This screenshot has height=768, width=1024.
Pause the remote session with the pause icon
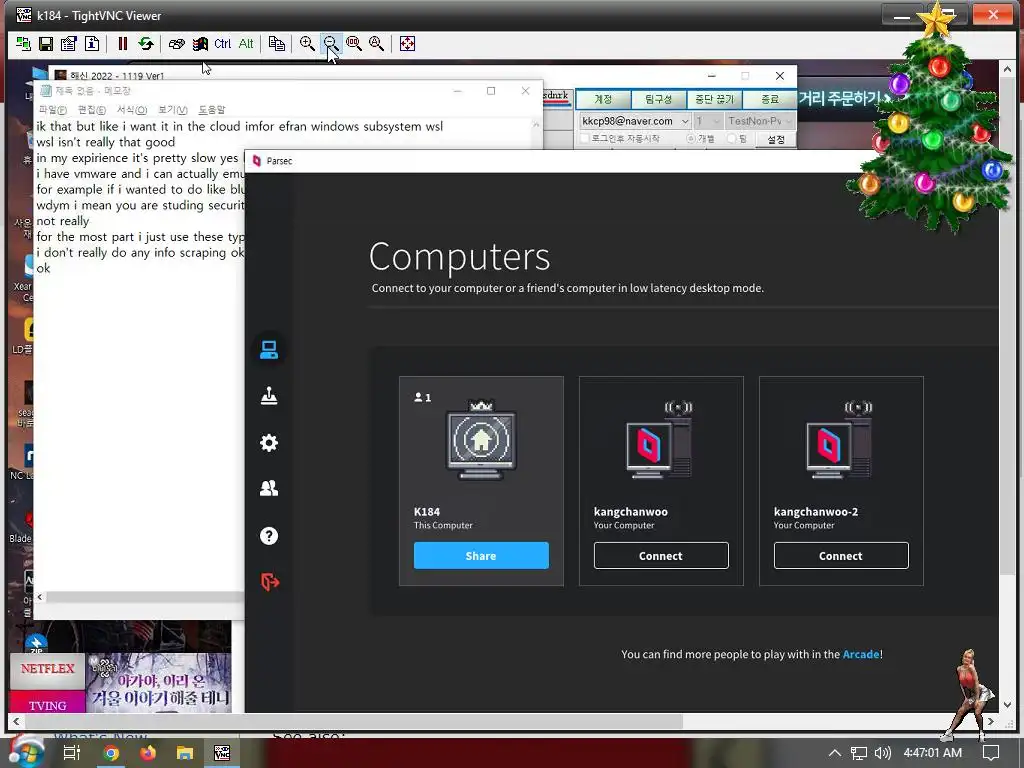click(x=122, y=44)
